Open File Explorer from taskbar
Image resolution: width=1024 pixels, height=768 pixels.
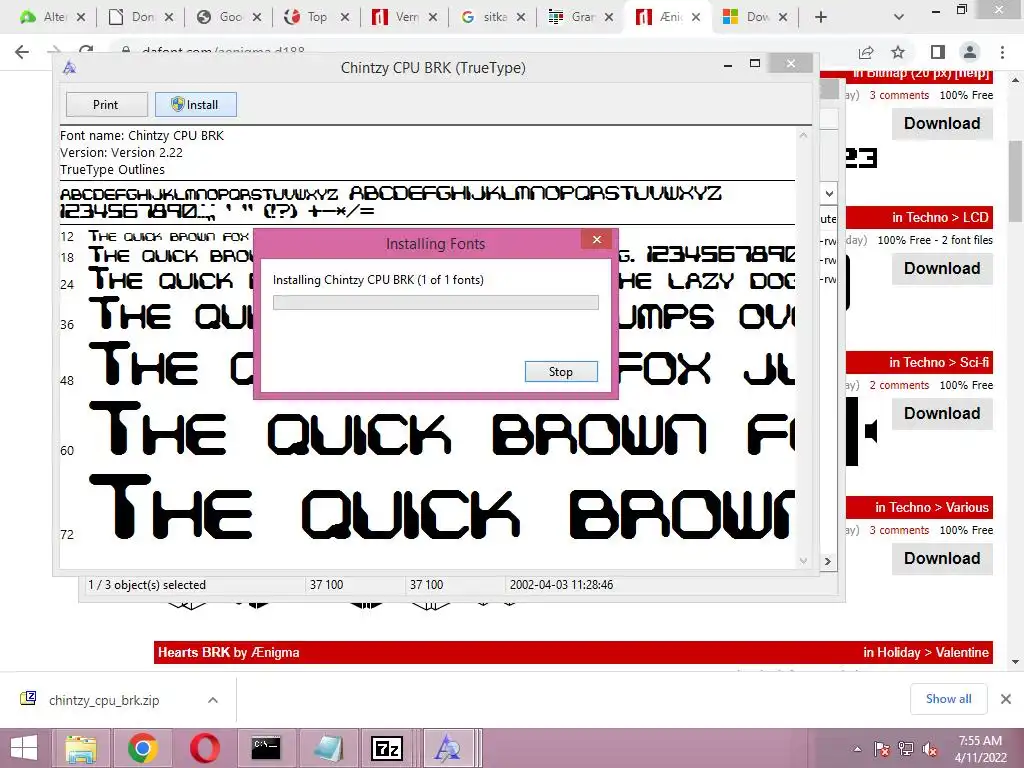pyautogui.click(x=82, y=748)
